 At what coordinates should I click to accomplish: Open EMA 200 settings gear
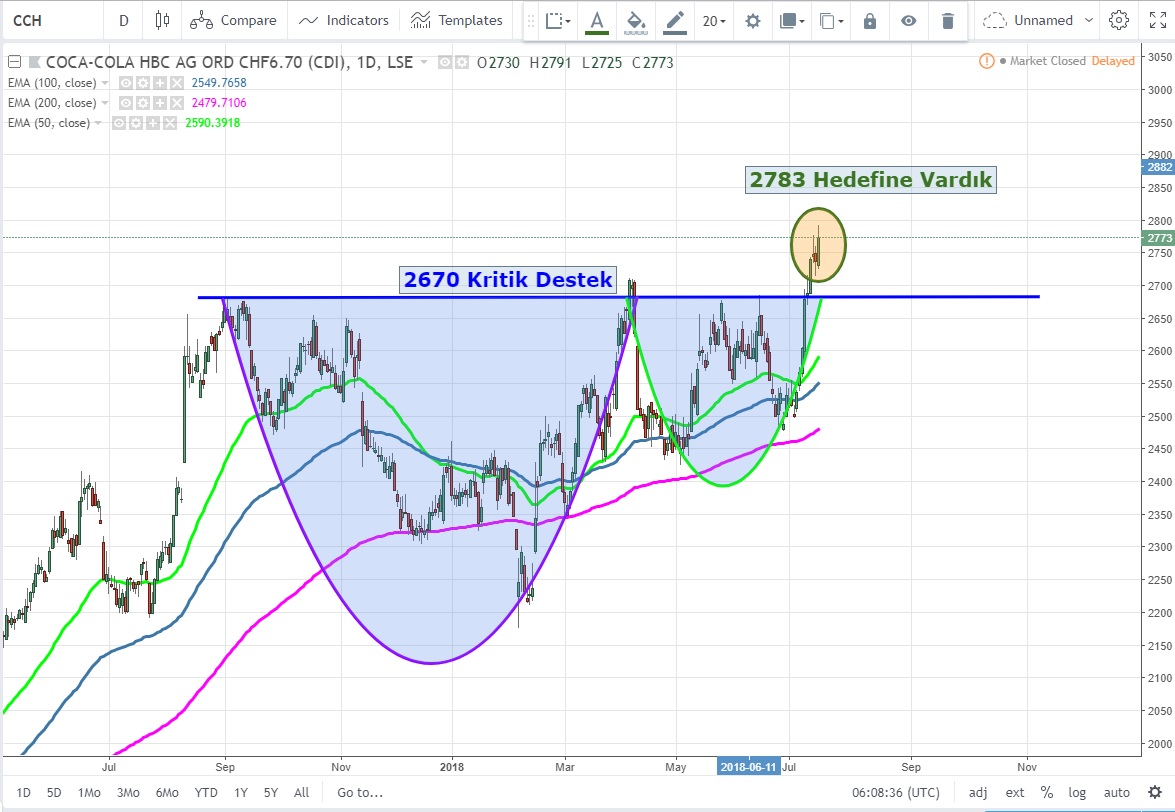[x=142, y=103]
